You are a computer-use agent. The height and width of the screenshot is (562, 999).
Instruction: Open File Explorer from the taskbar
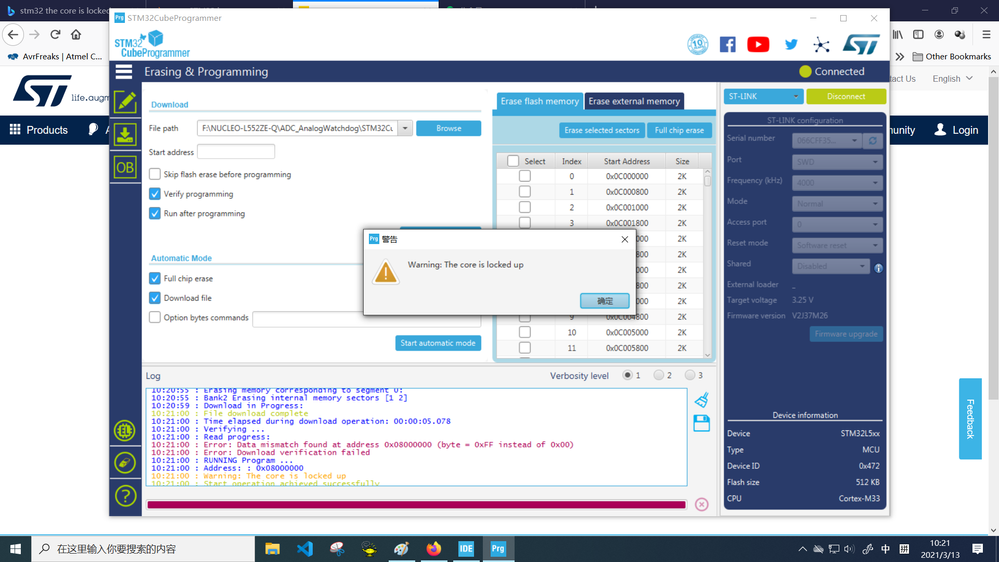tap(272, 549)
